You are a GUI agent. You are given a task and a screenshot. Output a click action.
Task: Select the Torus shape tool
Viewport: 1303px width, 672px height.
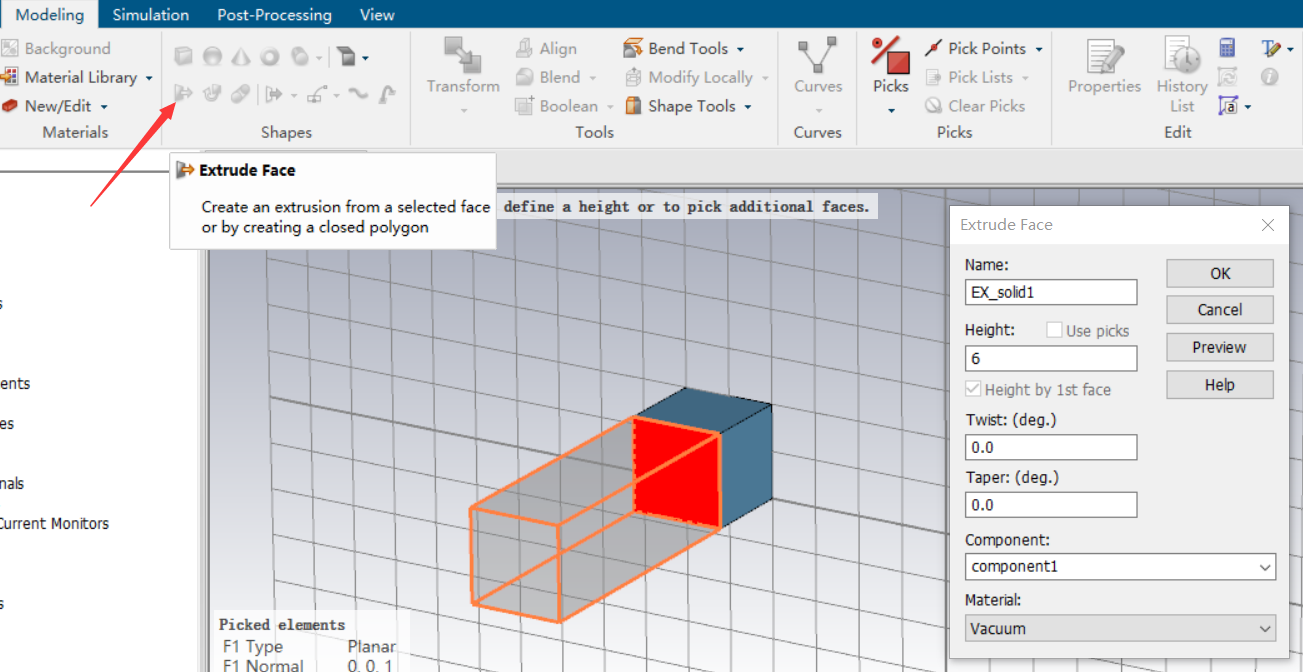pos(270,58)
